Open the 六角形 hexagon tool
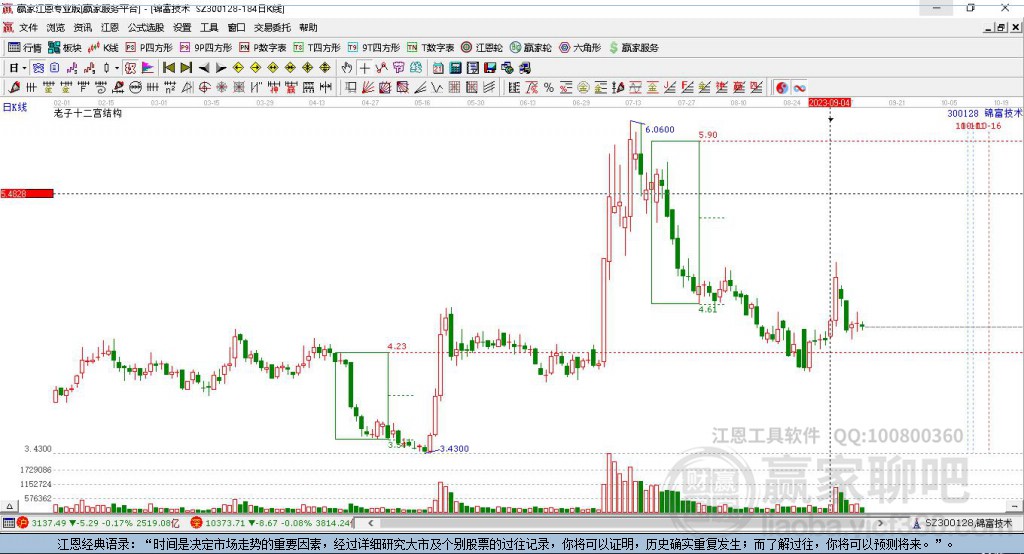Image resolution: width=1024 pixels, height=554 pixels. [580, 48]
